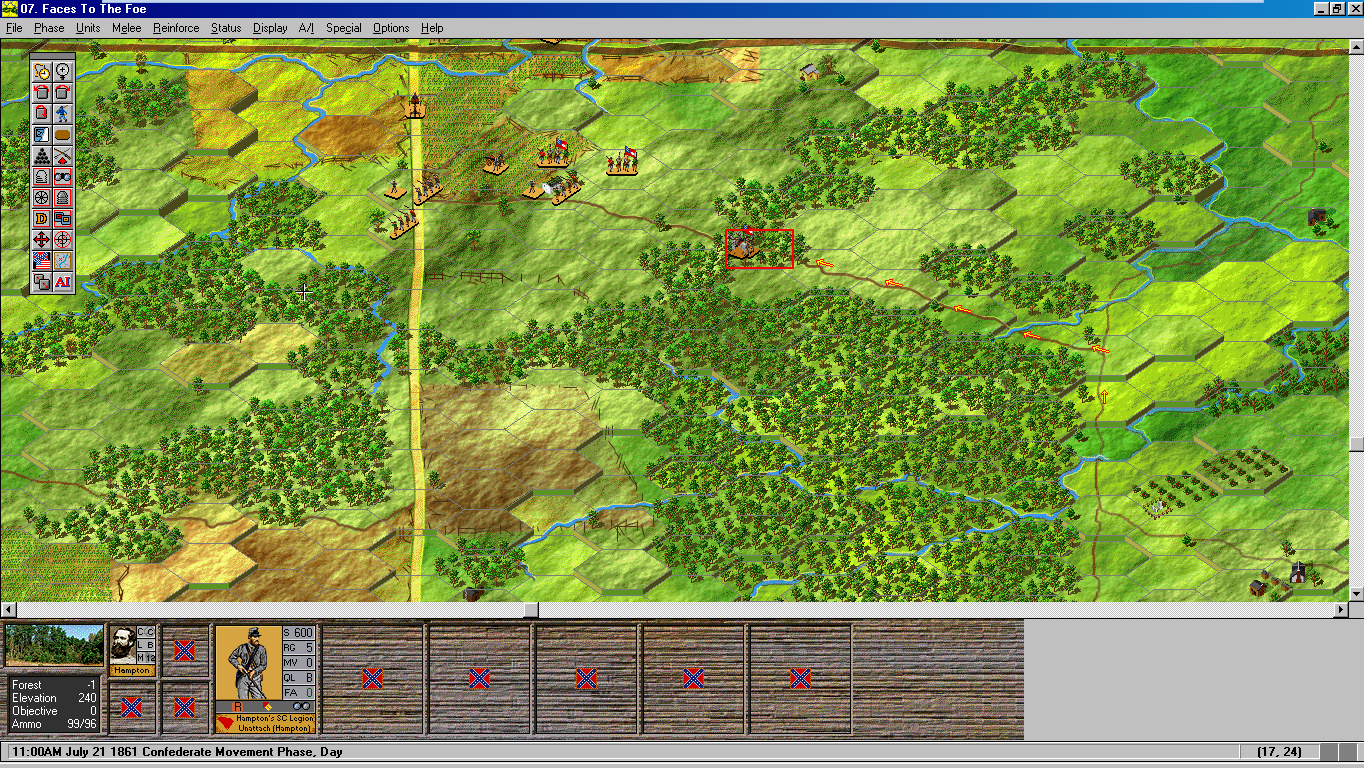Click the red four-way arrows icon

tap(41, 239)
